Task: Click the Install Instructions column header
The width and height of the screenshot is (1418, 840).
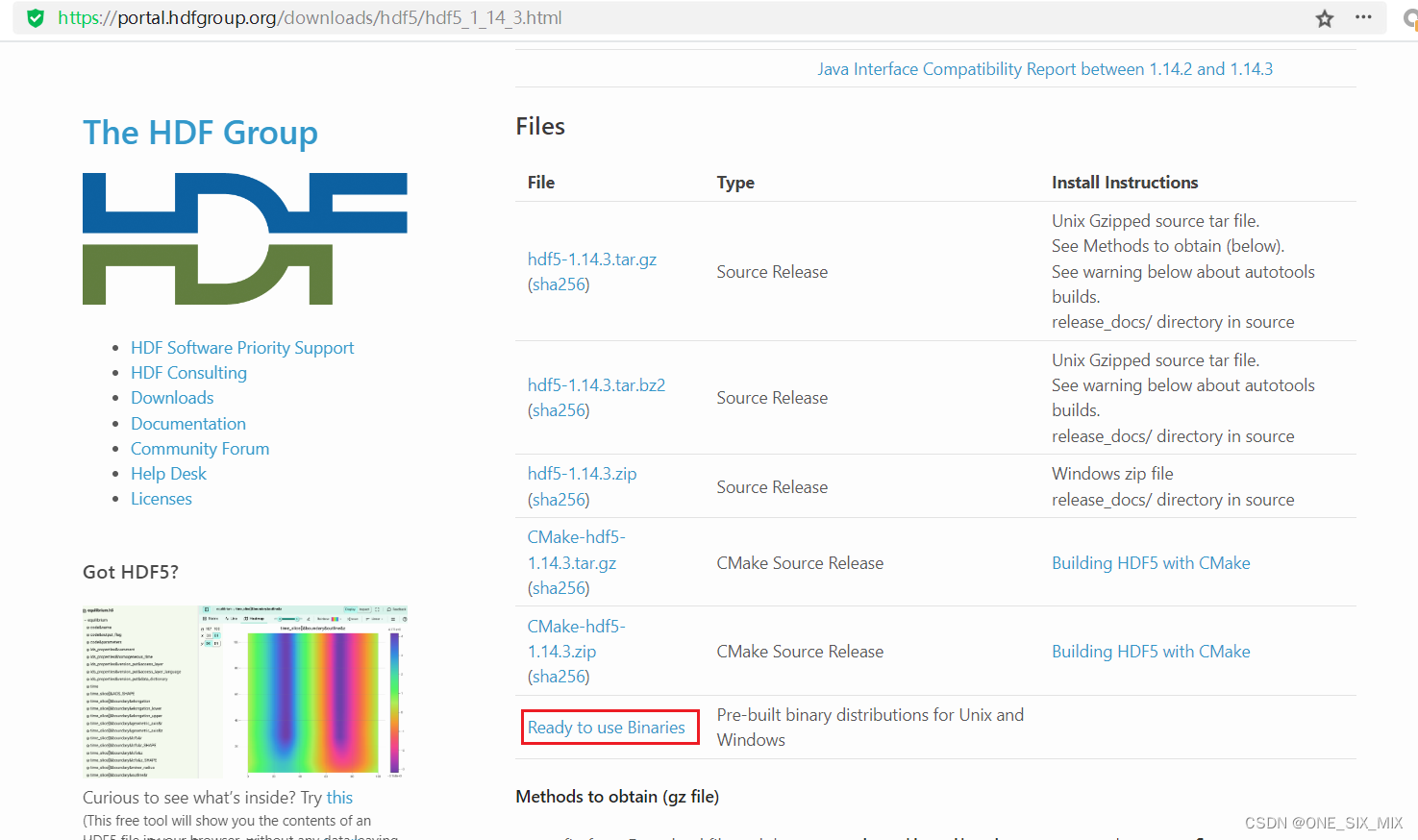Action: (x=1125, y=183)
